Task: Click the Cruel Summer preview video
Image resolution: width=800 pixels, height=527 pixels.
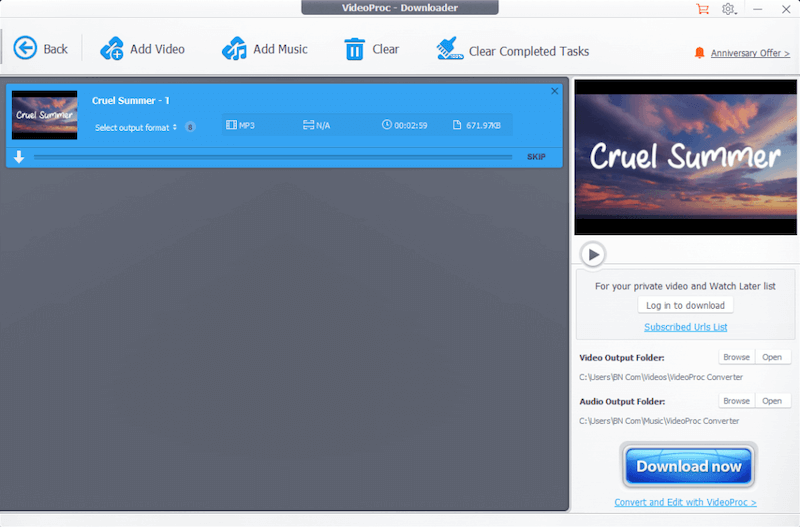Action: click(x=685, y=157)
